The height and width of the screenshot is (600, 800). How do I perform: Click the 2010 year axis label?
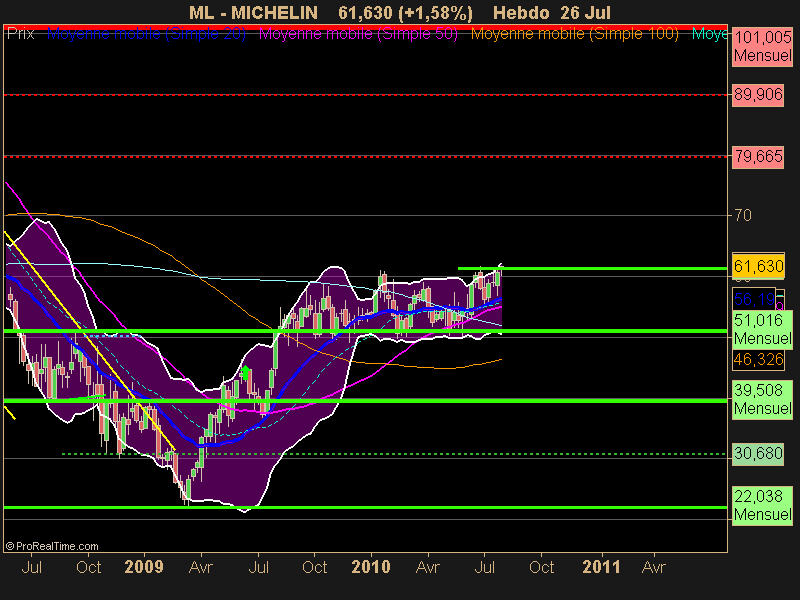[x=371, y=567]
